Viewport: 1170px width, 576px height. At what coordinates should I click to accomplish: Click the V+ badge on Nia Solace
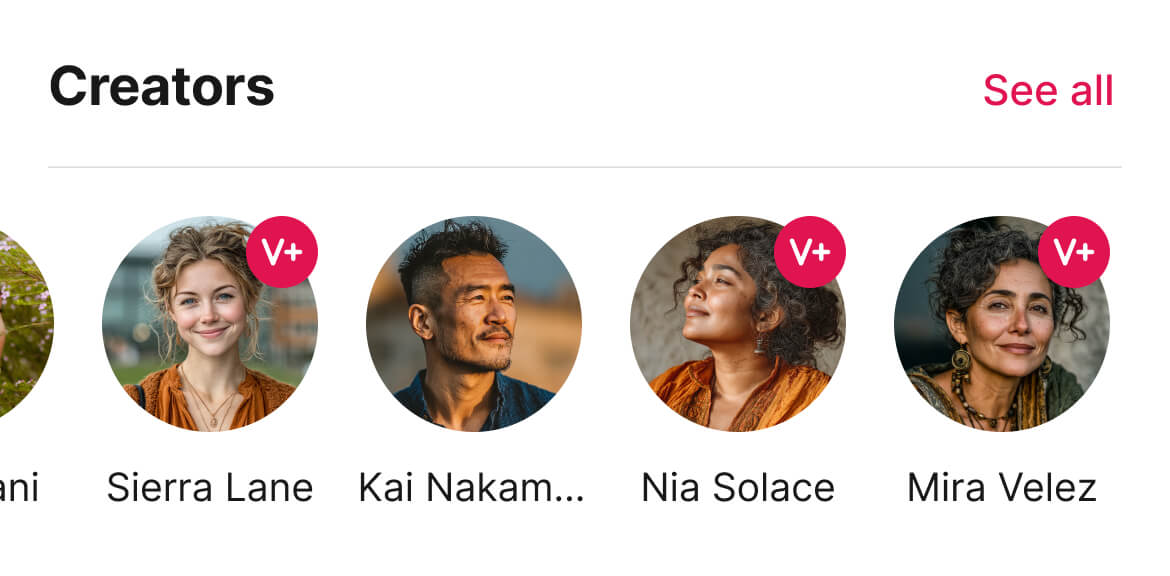810,252
